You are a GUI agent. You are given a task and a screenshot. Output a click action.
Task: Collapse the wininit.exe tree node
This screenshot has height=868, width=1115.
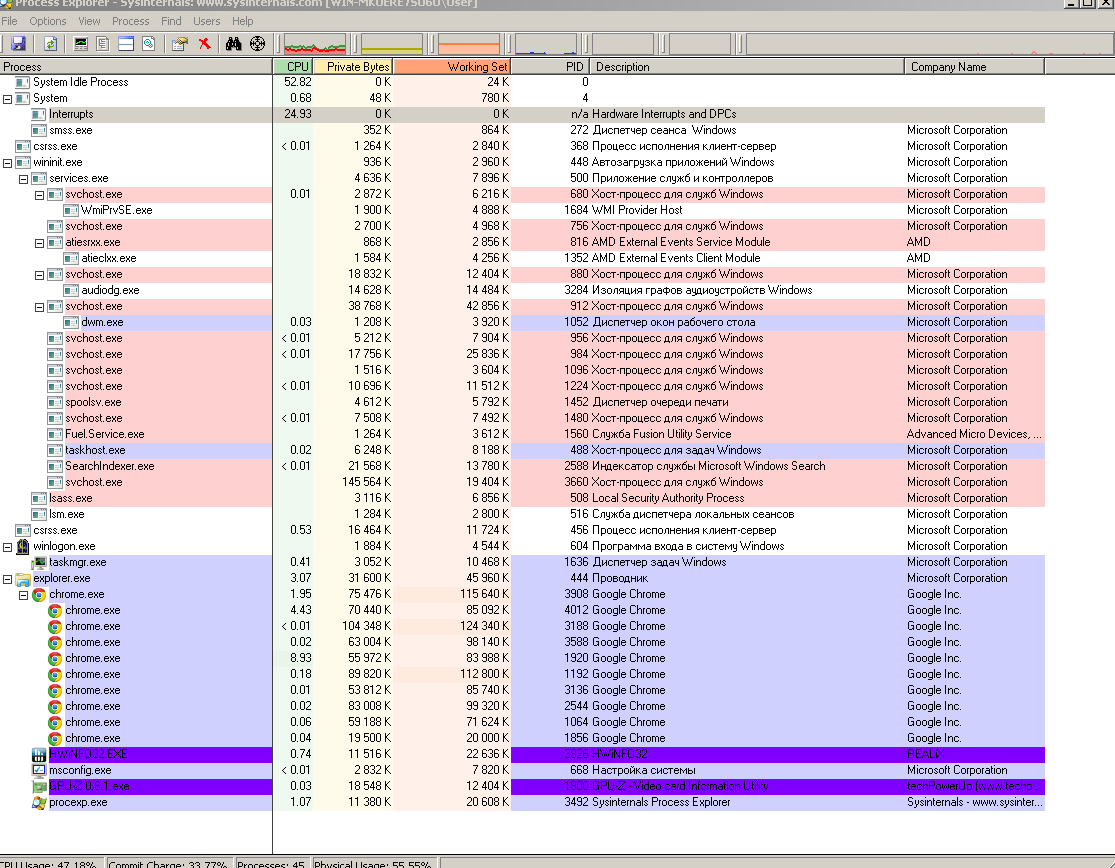(8, 163)
